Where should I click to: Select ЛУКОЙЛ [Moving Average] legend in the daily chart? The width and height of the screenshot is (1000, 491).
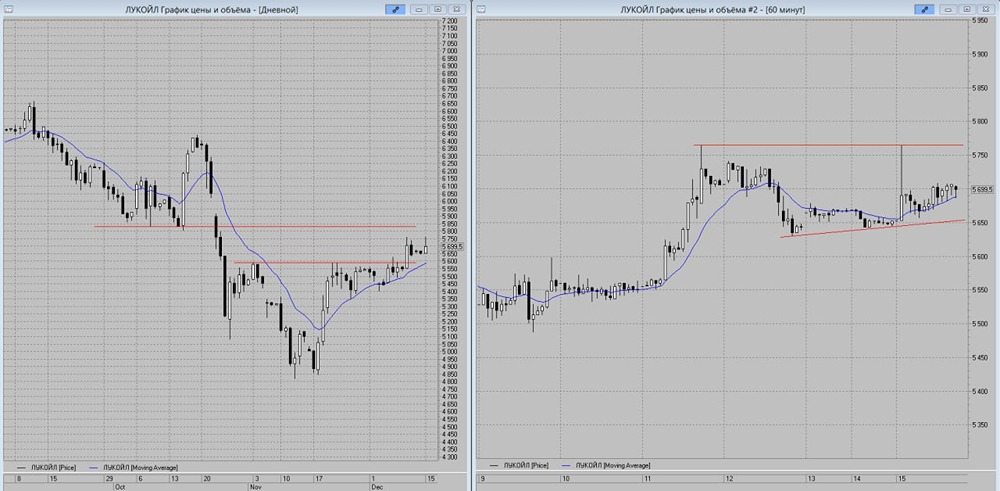click(135, 467)
